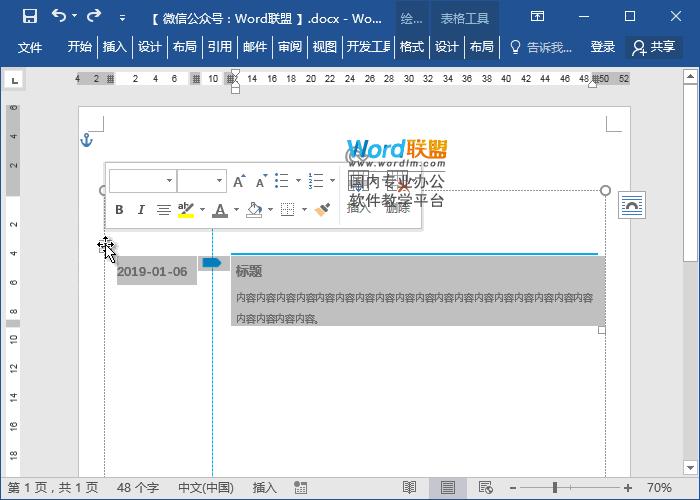
Task: Customize the quick access toolbar
Action: tap(122, 18)
